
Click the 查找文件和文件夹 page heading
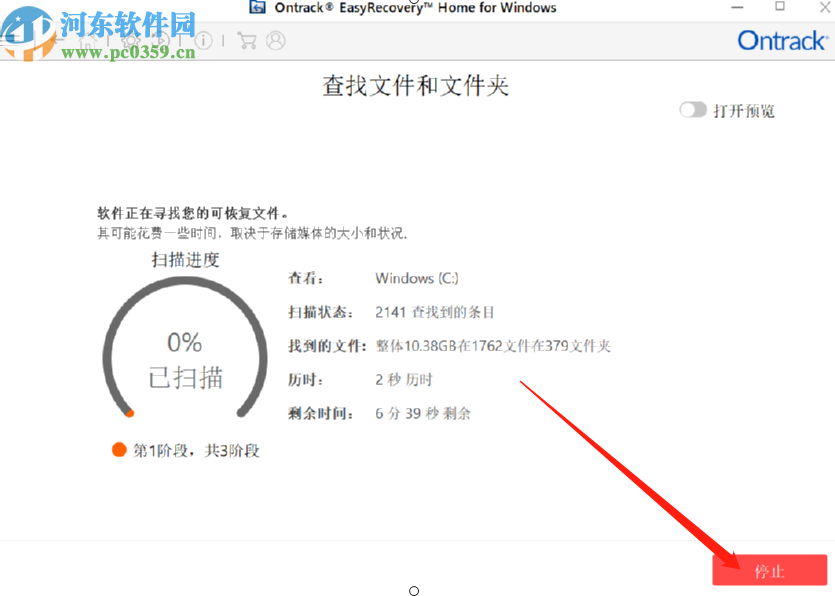coord(415,86)
